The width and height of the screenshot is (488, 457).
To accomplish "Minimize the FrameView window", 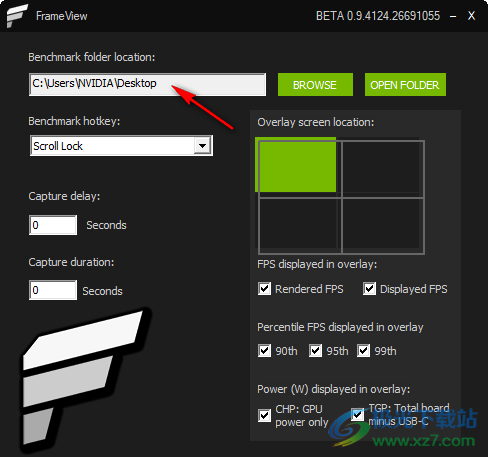I will tap(453, 16).
